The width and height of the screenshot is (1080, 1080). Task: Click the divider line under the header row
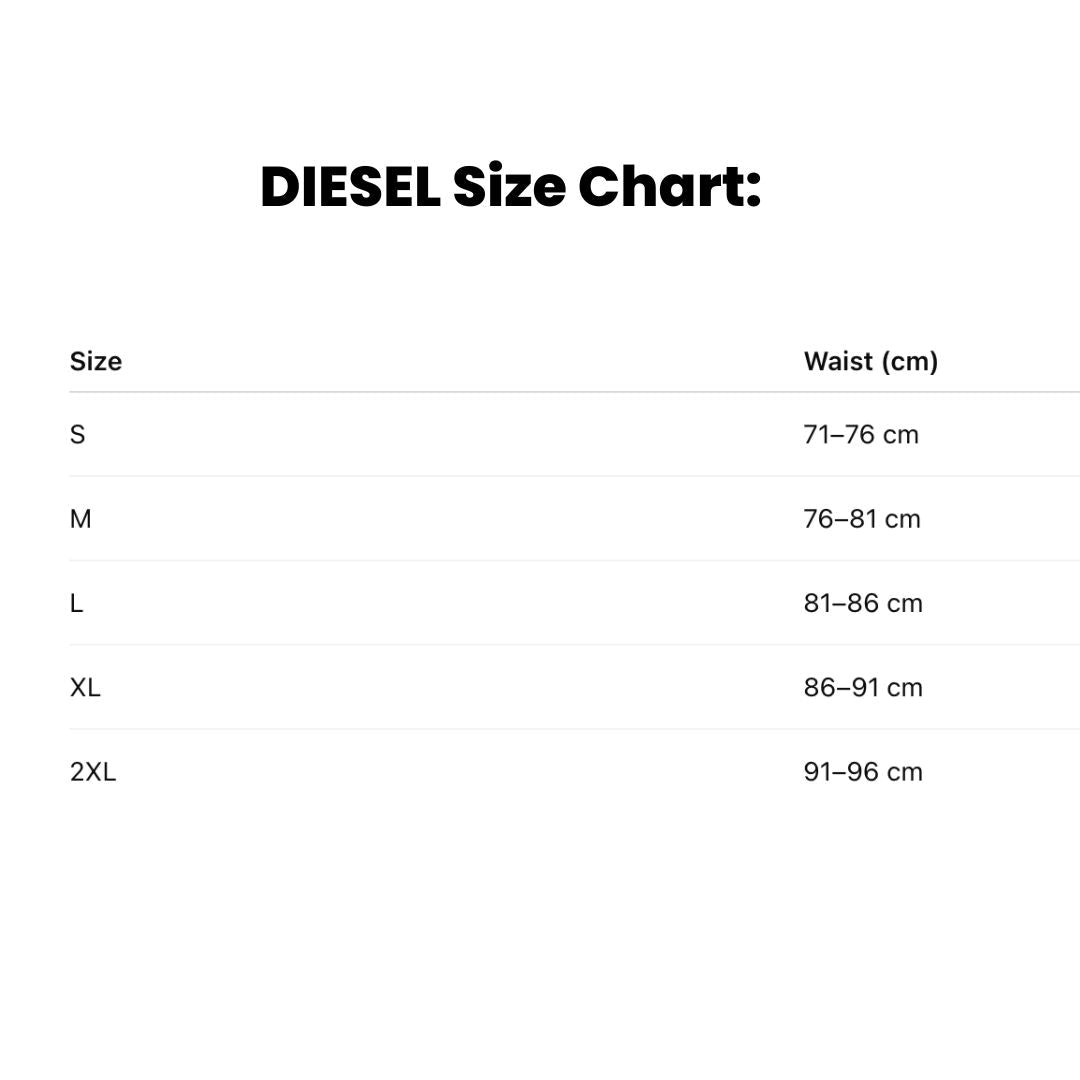click(x=540, y=392)
